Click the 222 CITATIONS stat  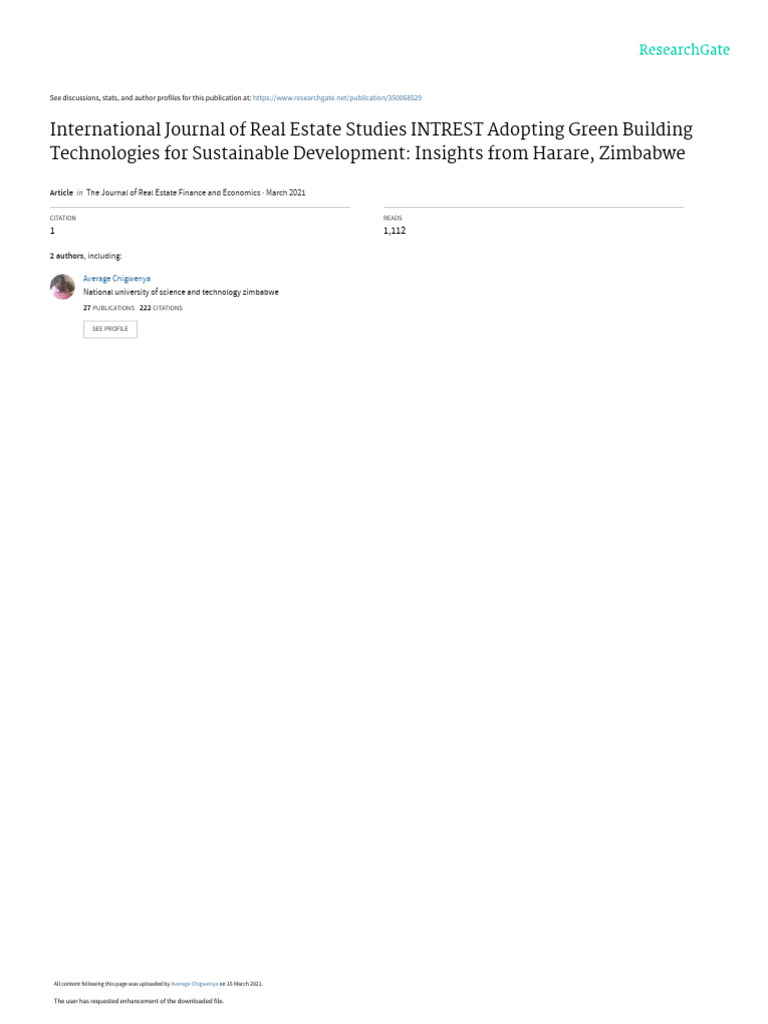(x=161, y=308)
